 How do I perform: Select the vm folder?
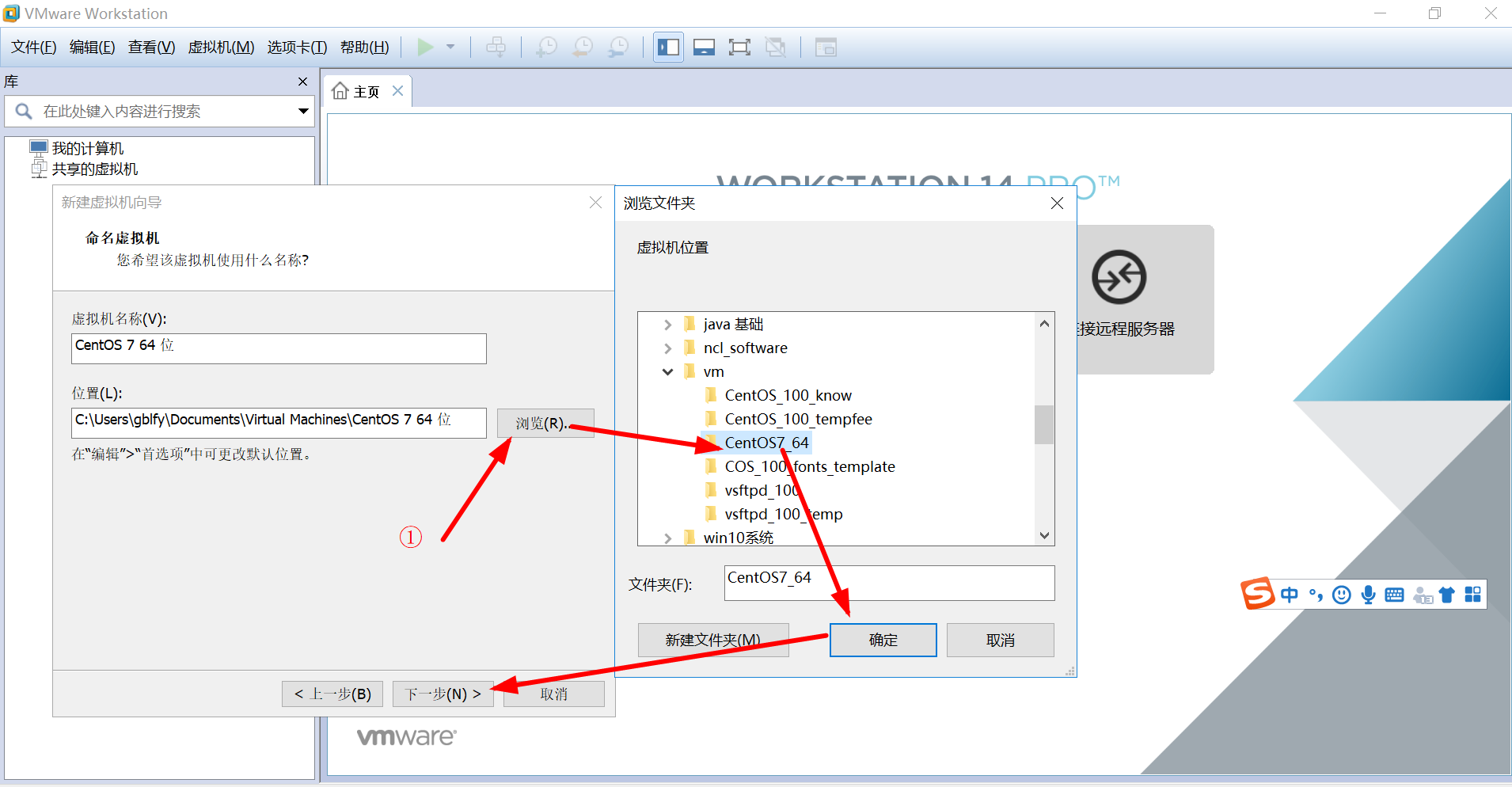(x=714, y=372)
